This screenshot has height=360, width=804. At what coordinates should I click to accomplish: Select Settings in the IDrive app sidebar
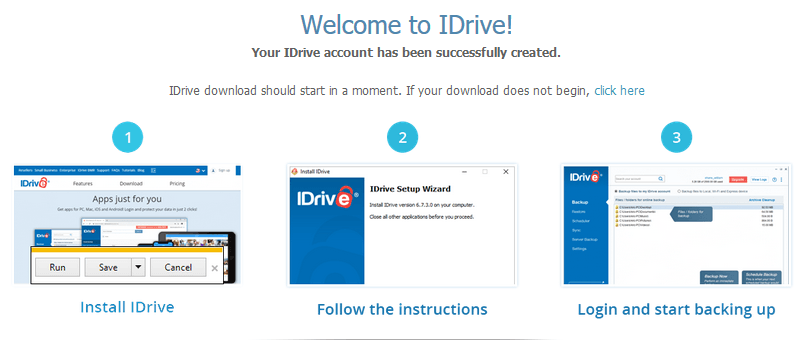pyautogui.click(x=579, y=249)
